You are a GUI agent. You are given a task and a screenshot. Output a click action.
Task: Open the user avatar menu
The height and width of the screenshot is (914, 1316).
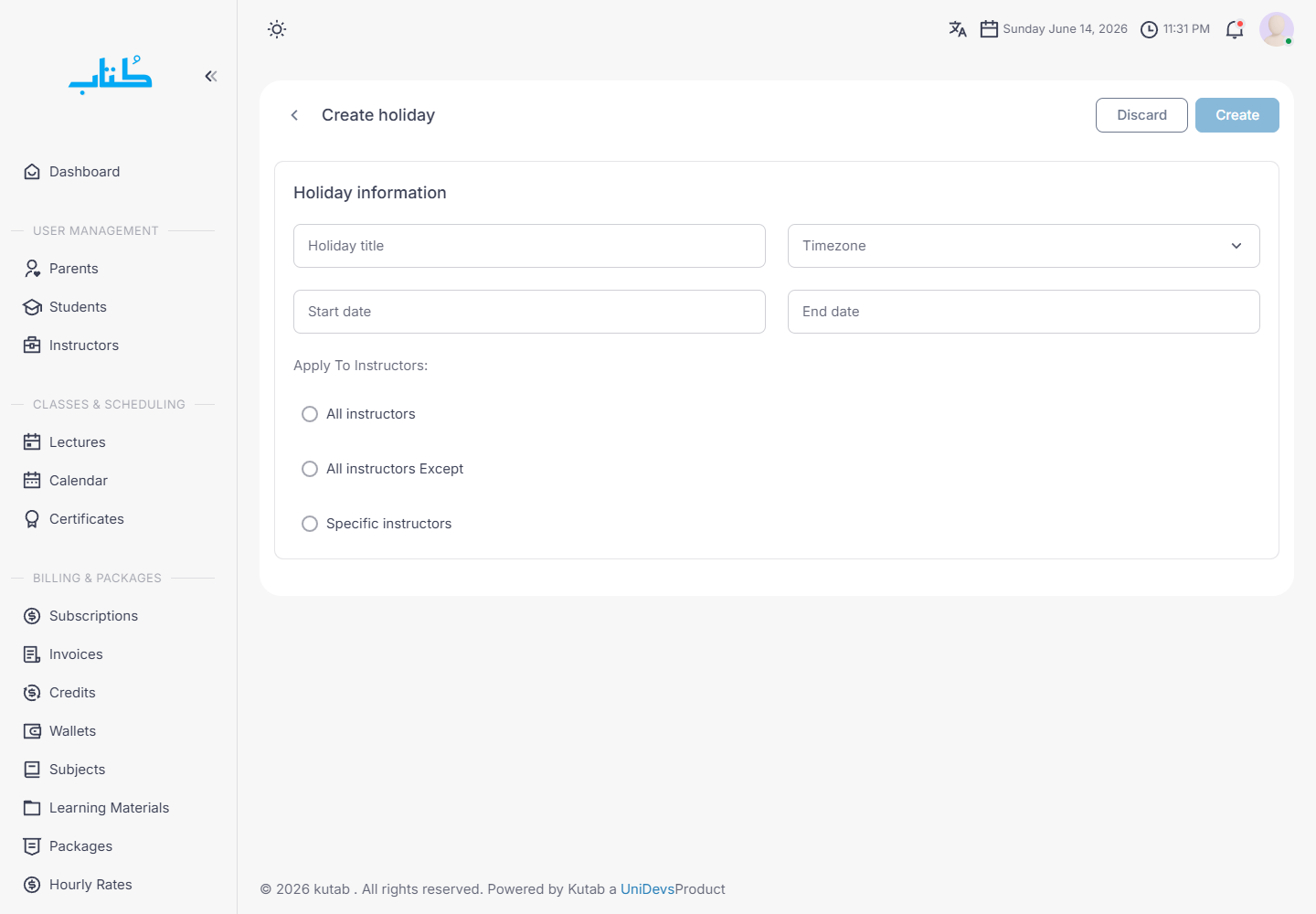tap(1277, 29)
